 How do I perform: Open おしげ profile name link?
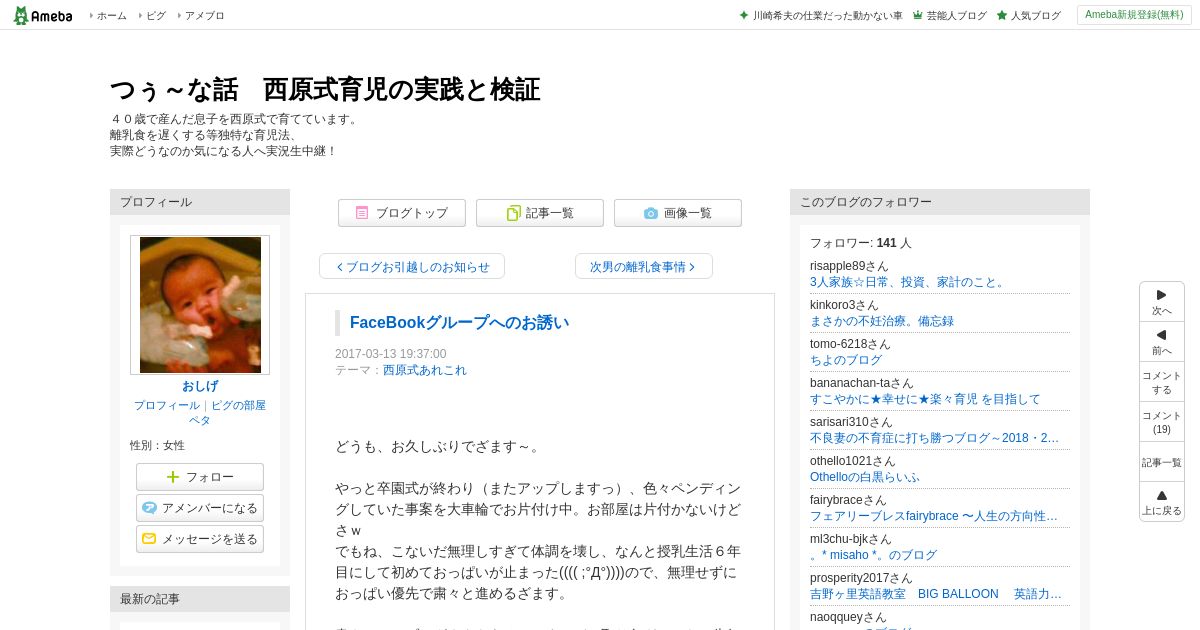tap(200, 386)
